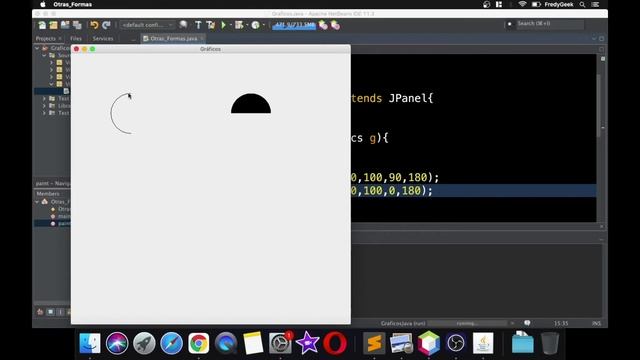Switch to the Services tab
Image resolution: width=640 pixels, height=360 pixels.
point(103,38)
